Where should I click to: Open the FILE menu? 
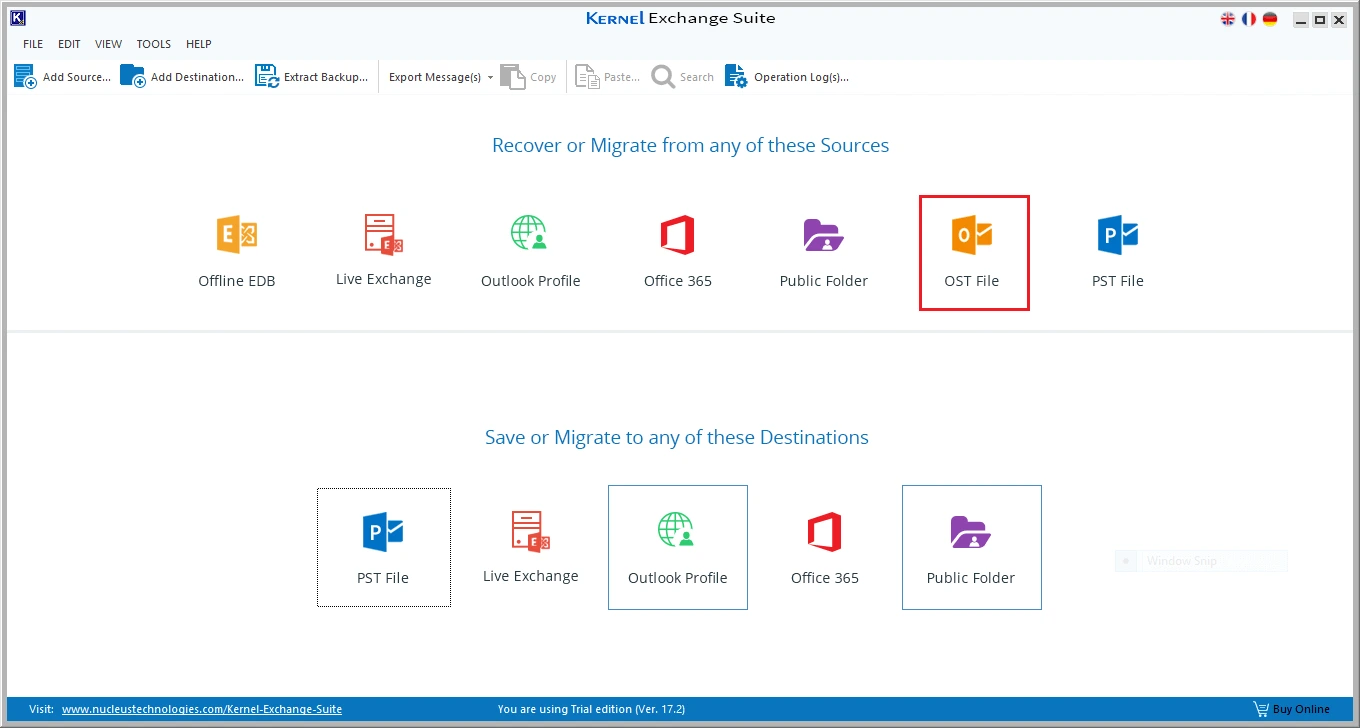coord(33,44)
